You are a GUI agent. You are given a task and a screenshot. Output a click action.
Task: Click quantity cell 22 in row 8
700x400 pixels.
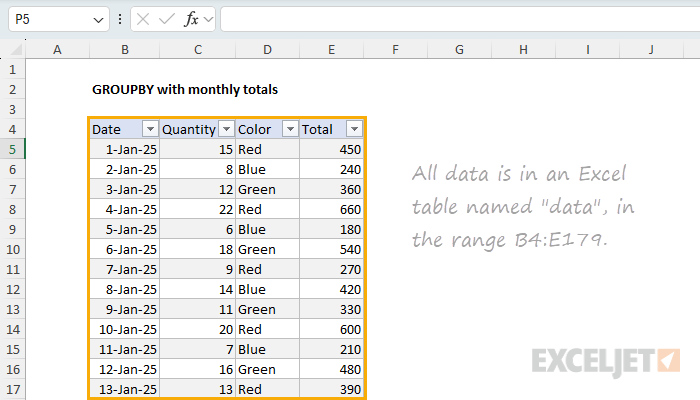tap(198, 209)
